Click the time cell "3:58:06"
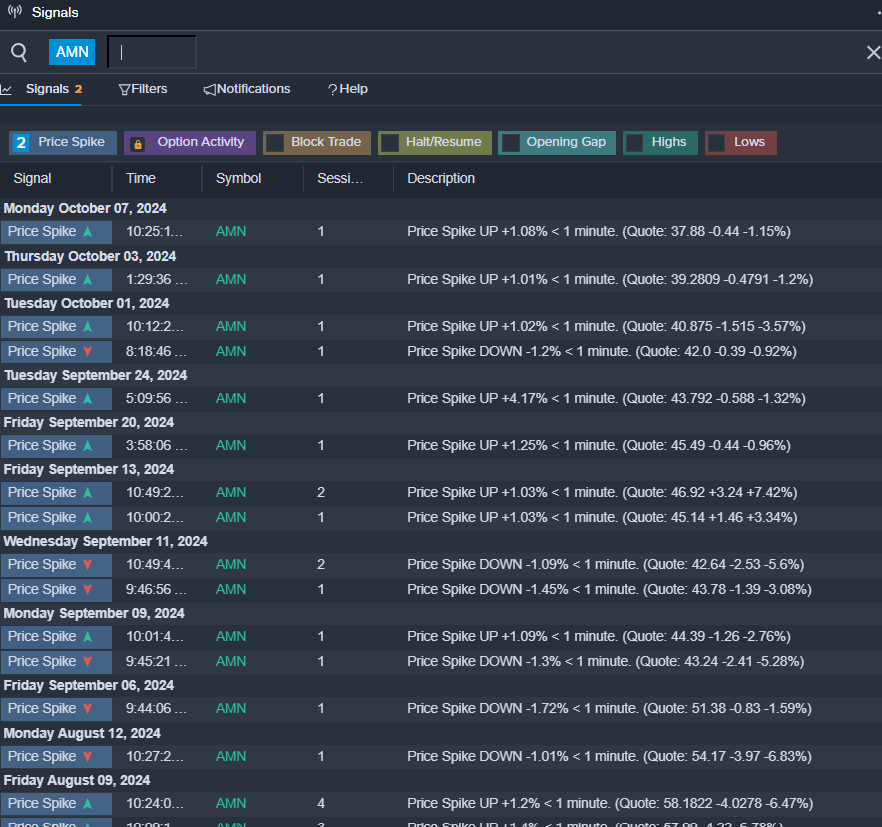The image size is (882, 827). tap(156, 446)
